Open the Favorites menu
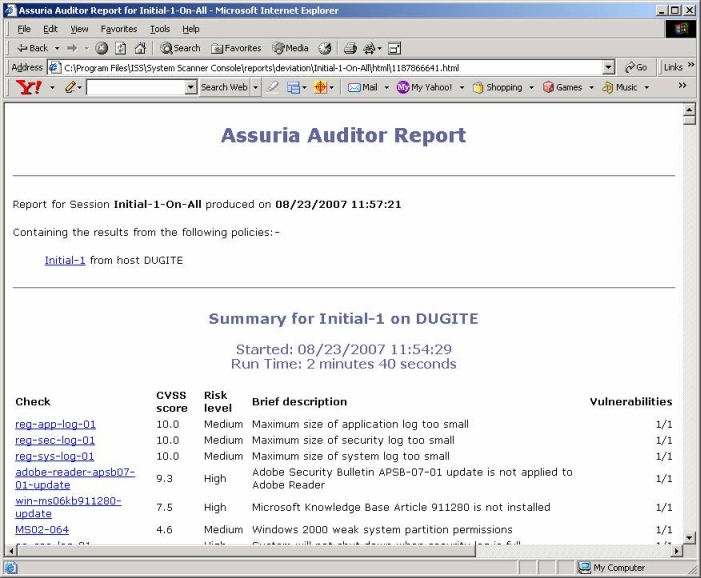The width and height of the screenshot is (701, 578). 119,29
